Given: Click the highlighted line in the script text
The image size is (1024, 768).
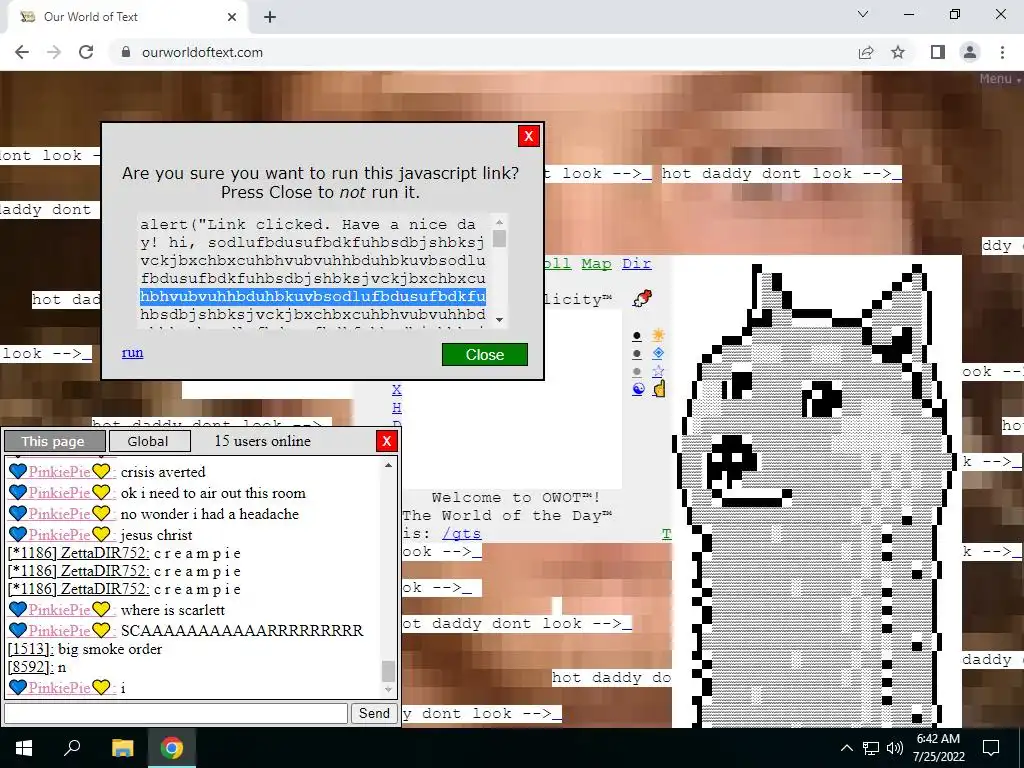Looking at the screenshot, I should pyautogui.click(x=313, y=296).
